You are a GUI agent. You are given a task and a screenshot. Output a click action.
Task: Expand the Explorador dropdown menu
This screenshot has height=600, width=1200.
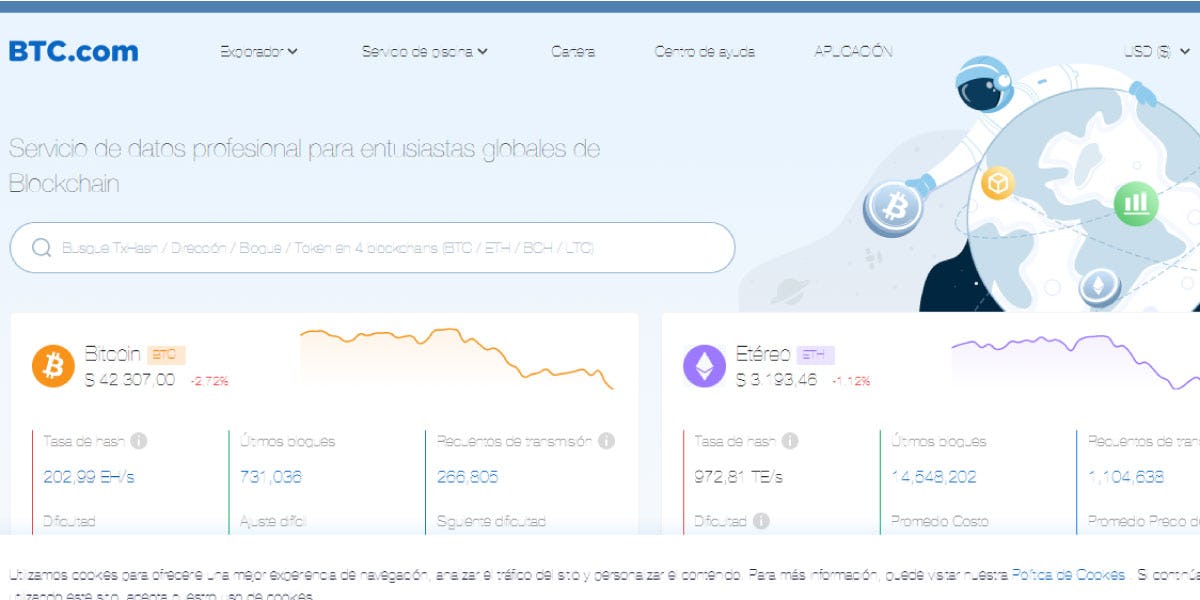[259, 52]
